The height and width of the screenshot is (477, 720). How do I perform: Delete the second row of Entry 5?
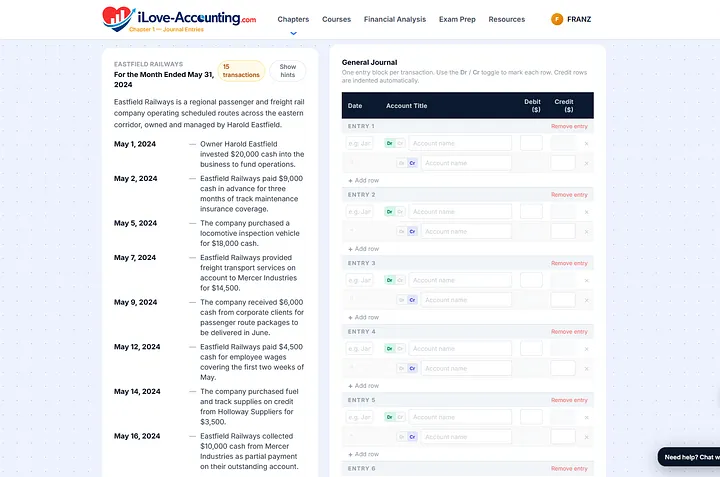(x=586, y=437)
